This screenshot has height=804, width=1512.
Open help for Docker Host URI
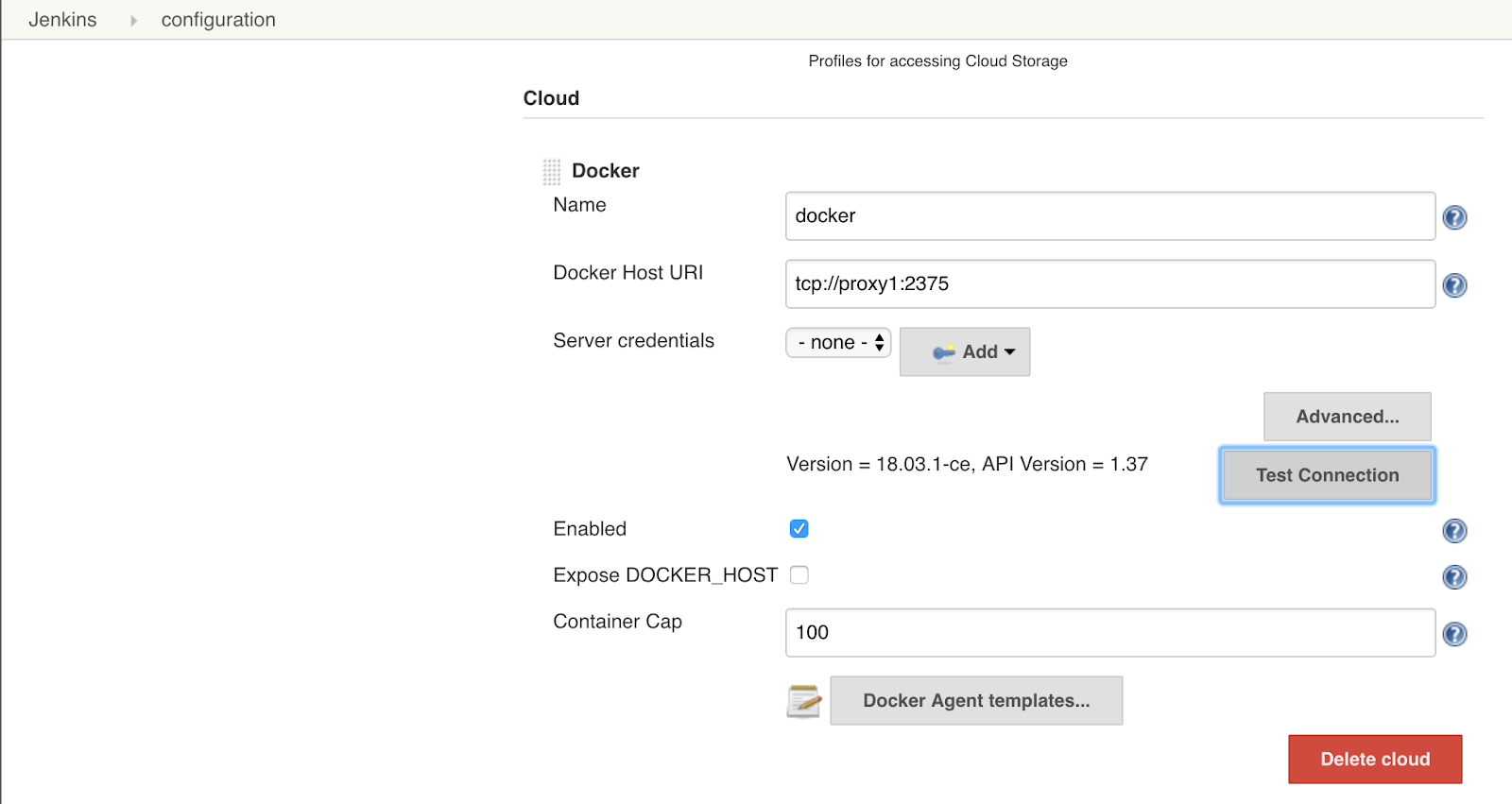1454,285
